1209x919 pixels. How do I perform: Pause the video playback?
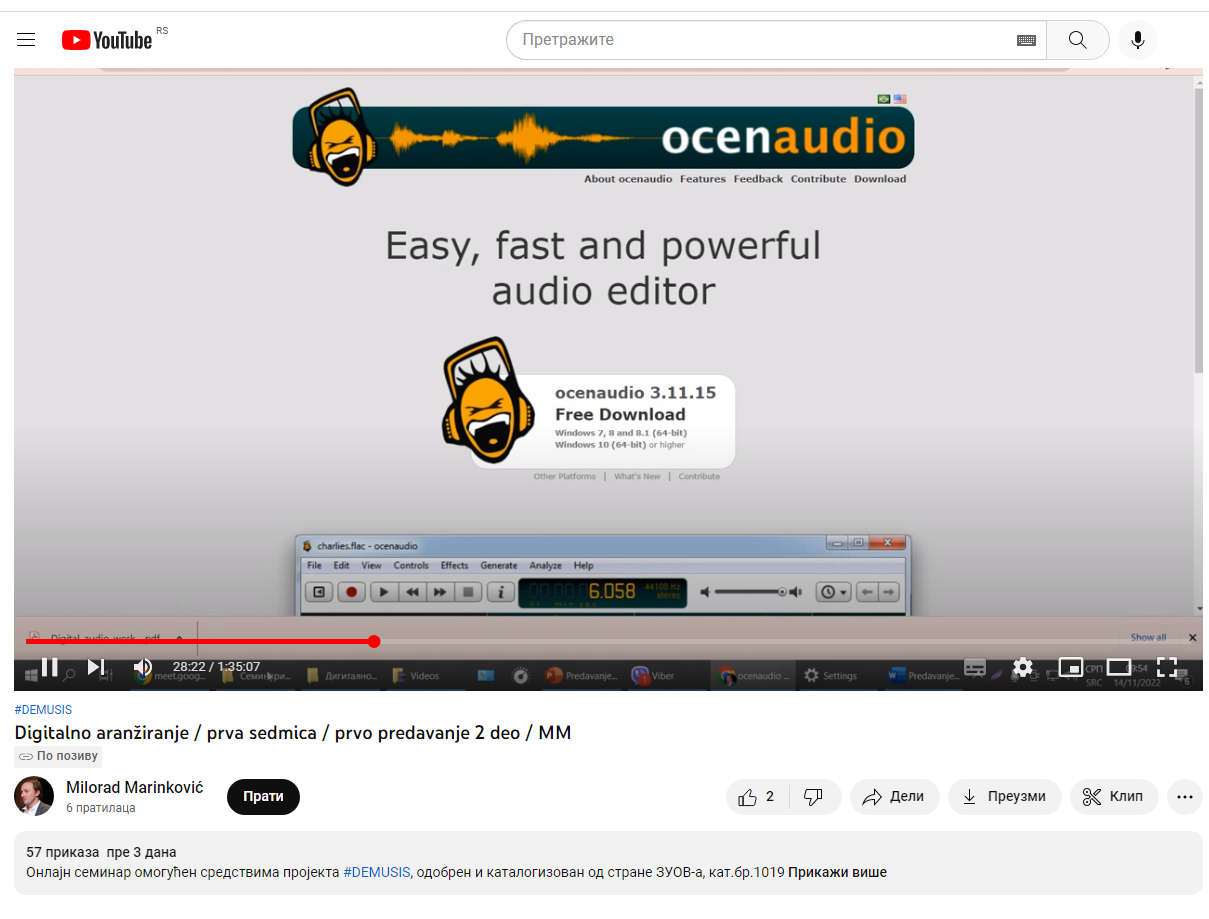click(x=49, y=667)
